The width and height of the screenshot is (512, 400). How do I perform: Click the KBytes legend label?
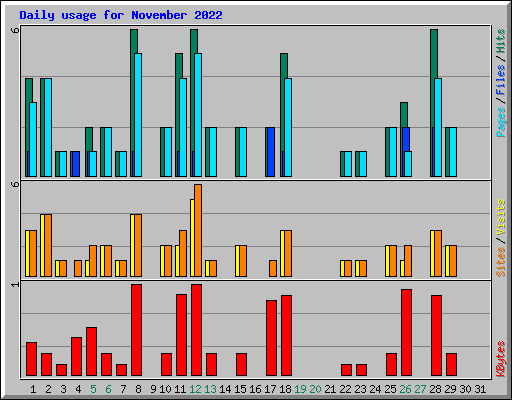click(x=500, y=359)
